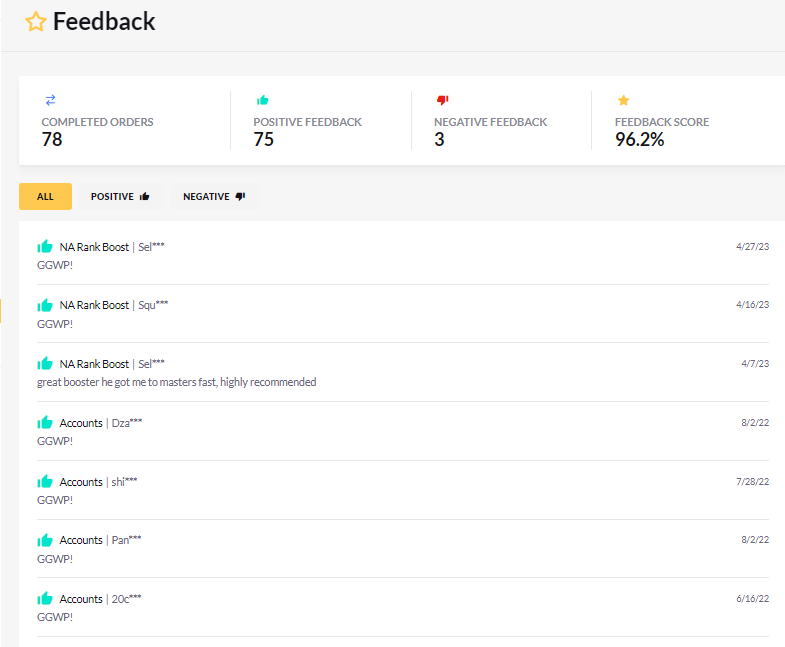Click the Feedback page heading

pyautogui.click(x=104, y=22)
